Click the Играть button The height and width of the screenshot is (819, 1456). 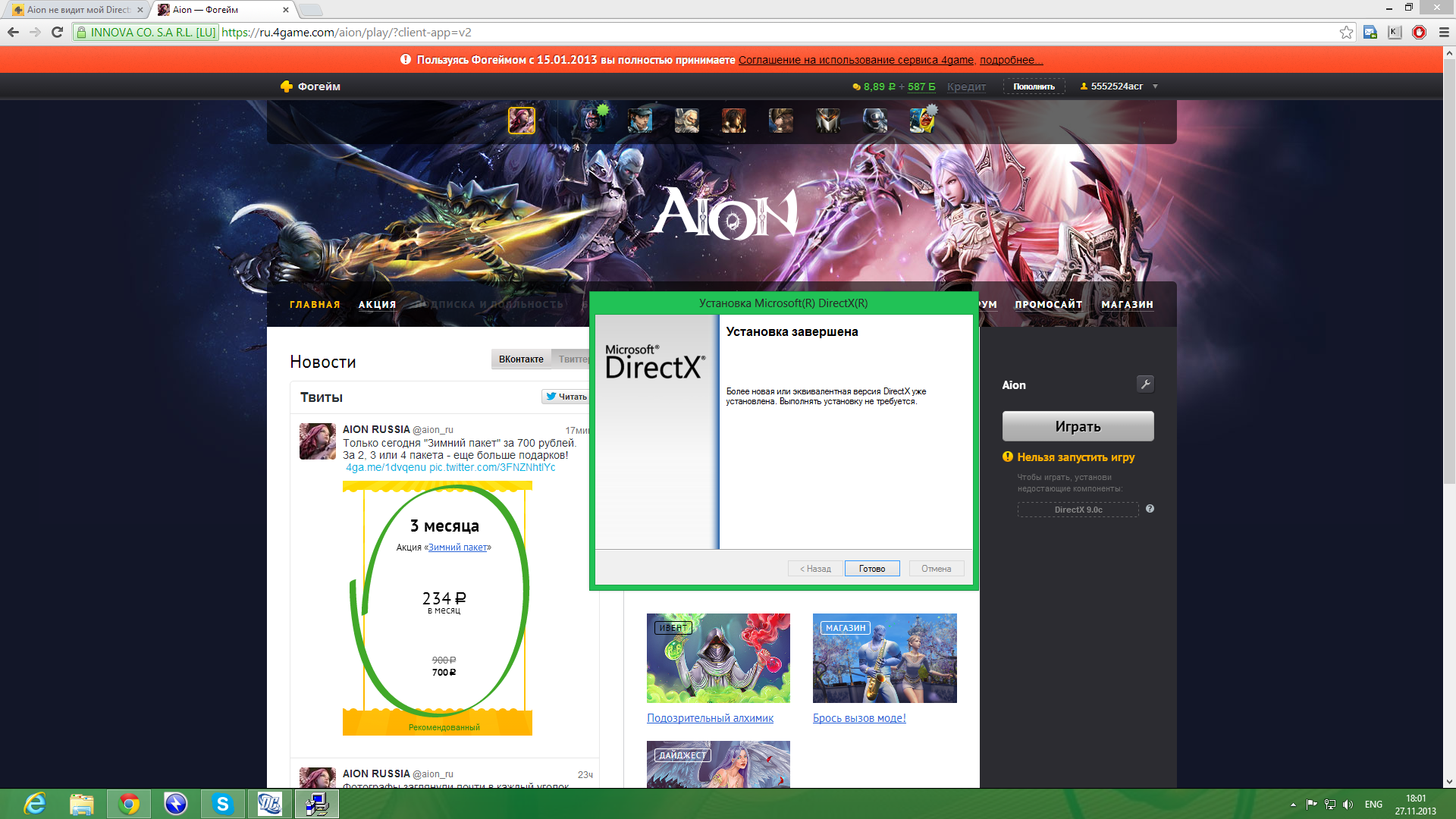(1078, 426)
